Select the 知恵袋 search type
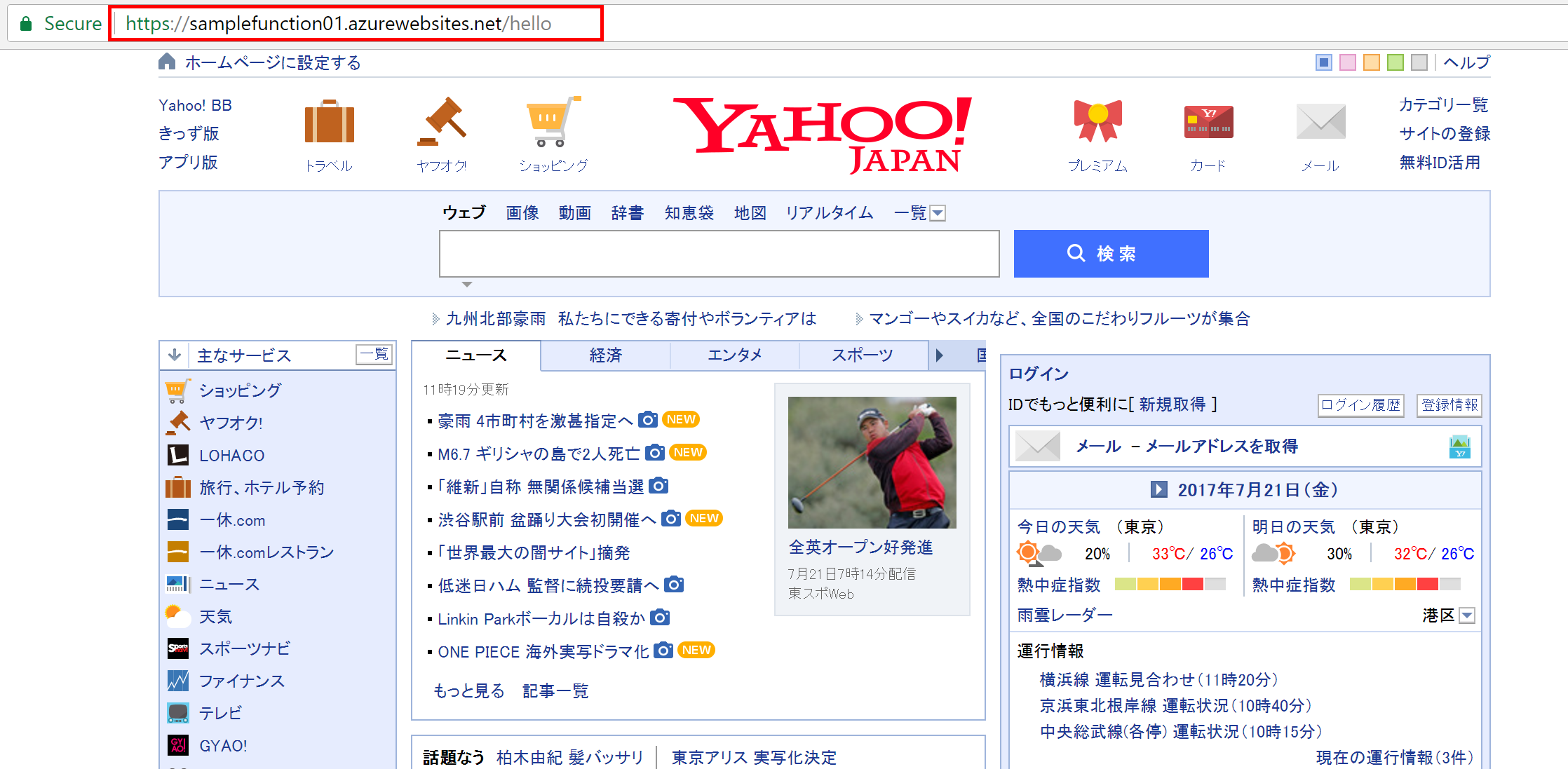The image size is (1568, 769). pos(689,213)
